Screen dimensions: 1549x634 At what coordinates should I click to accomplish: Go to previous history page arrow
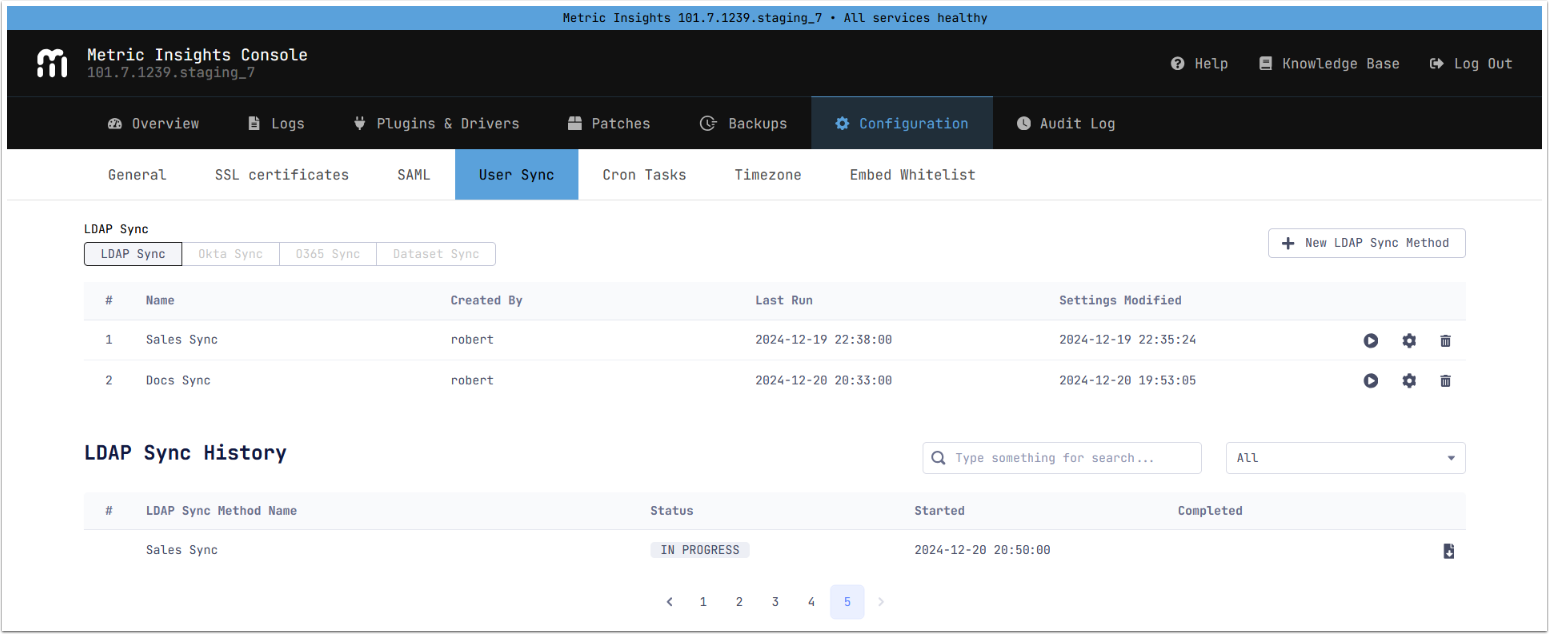click(x=669, y=602)
